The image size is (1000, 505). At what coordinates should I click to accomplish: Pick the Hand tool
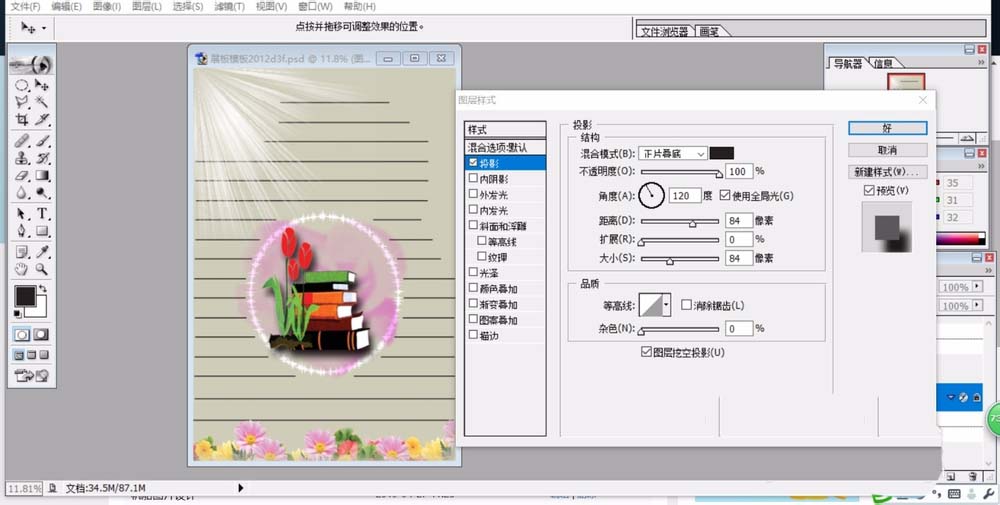21,269
